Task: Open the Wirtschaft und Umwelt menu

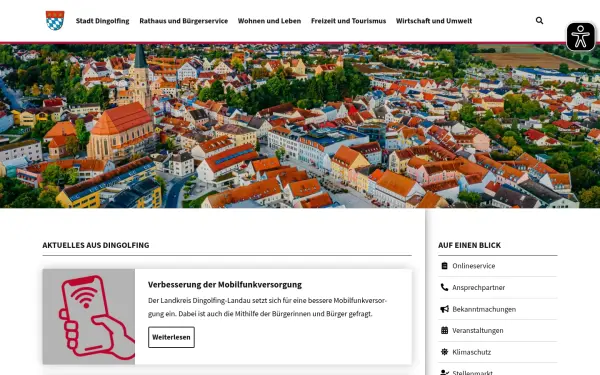Action: coord(434,21)
